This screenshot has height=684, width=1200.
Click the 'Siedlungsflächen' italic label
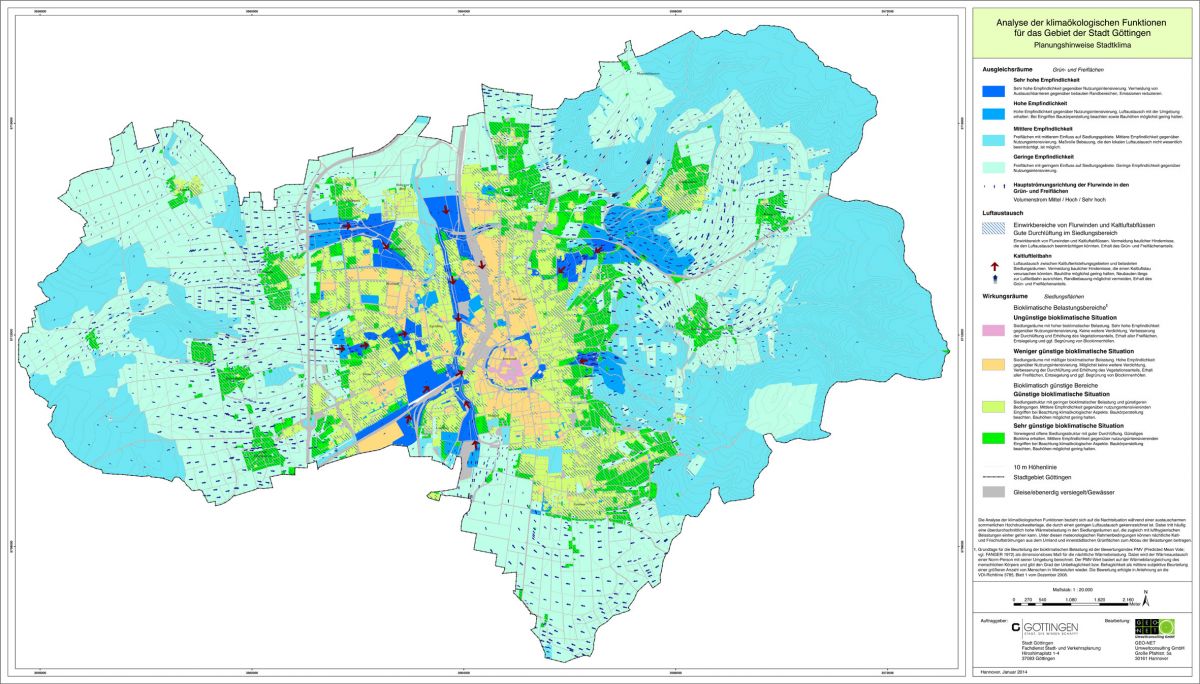click(x=1065, y=297)
